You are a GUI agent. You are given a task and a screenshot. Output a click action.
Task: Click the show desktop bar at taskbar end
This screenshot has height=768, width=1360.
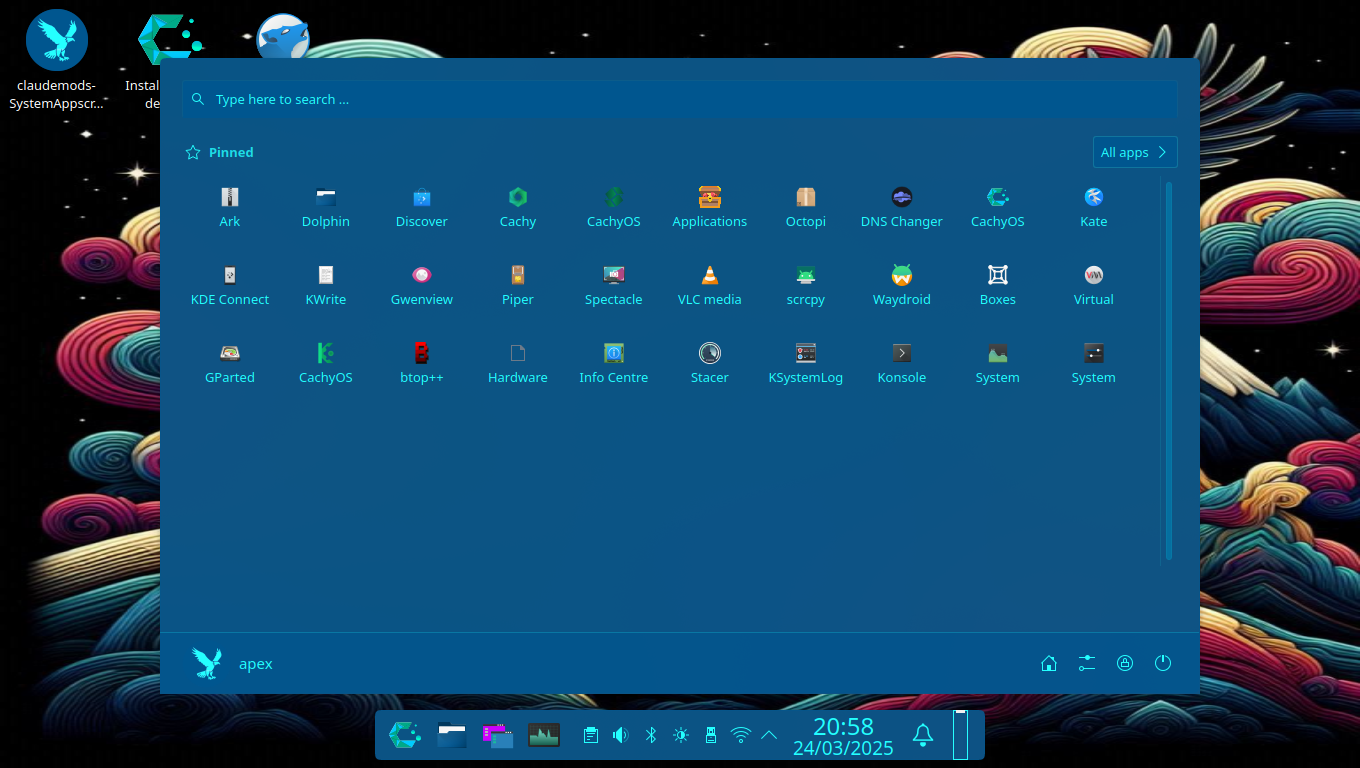960,735
